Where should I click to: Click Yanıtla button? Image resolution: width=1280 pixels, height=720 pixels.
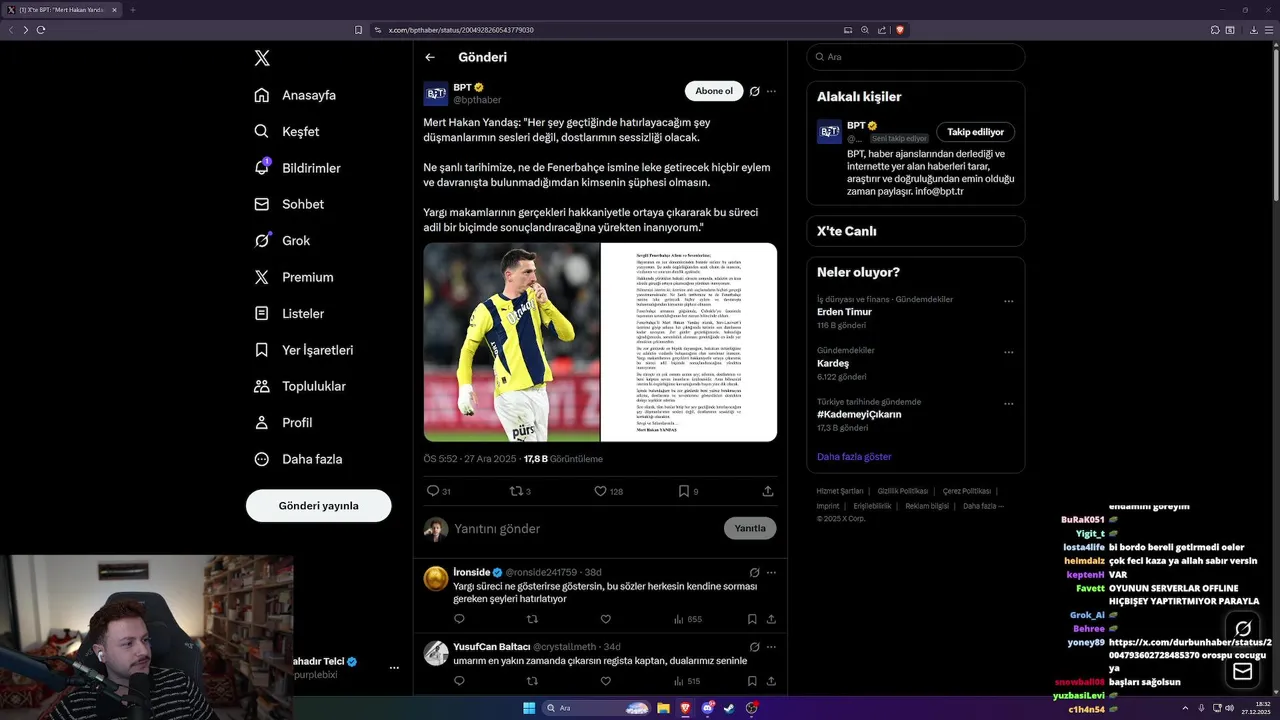pyautogui.click(x=750, y=528)
